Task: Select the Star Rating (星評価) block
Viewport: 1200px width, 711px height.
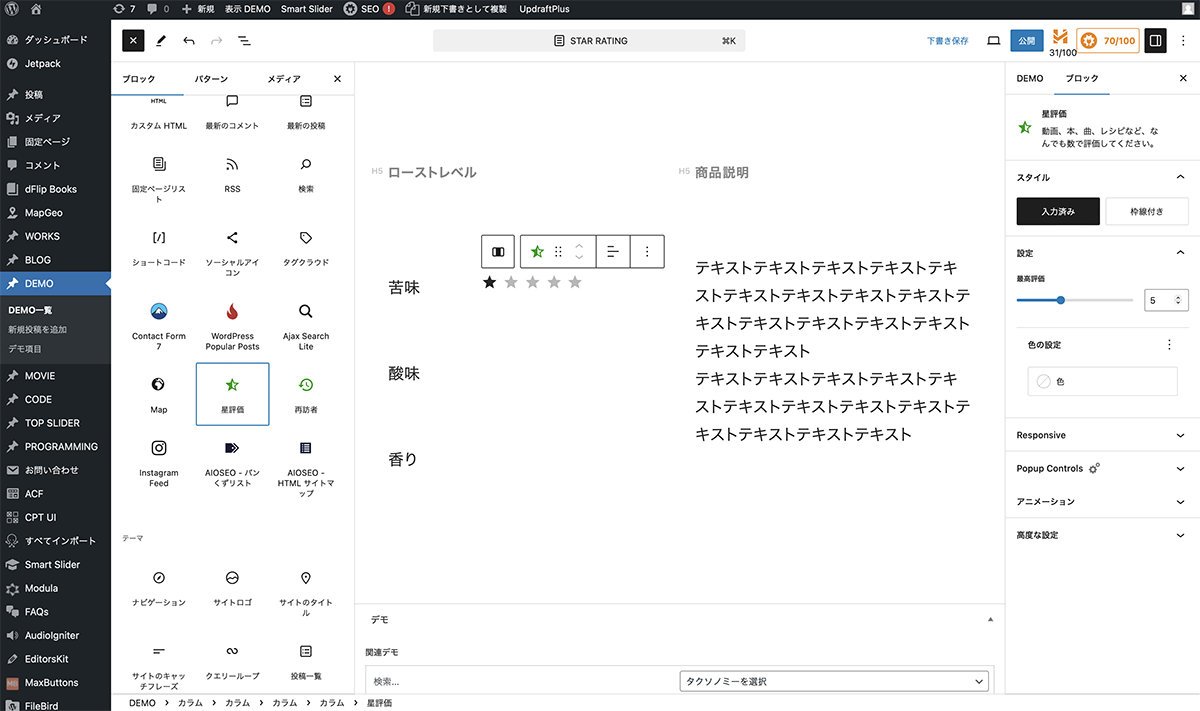Action: pos(232,393)
